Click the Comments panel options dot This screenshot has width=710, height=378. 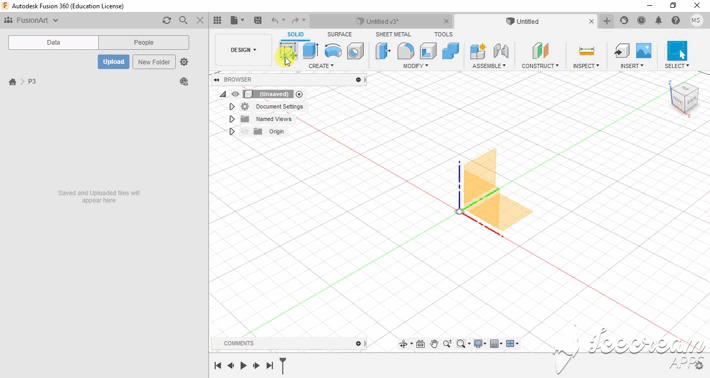pyautogui.click(x=358, y=344)
